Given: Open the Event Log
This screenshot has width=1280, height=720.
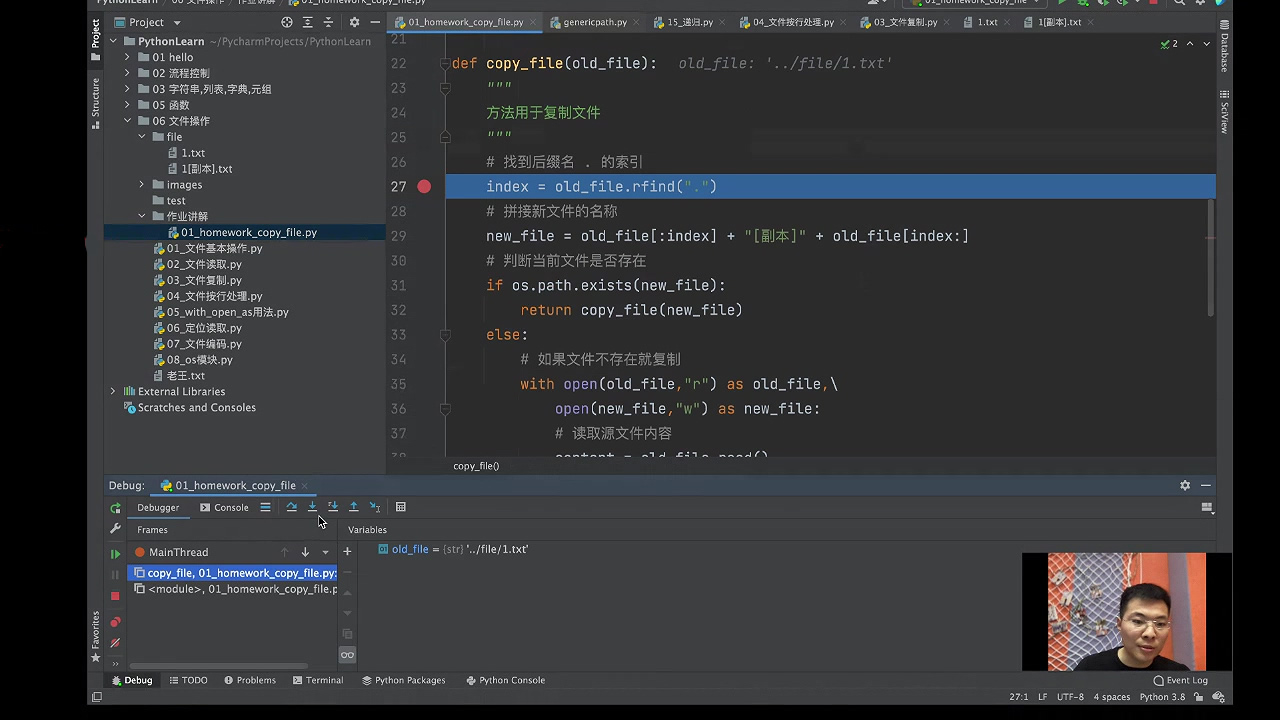Looking at the screenshot, I should click(1181, 680).
